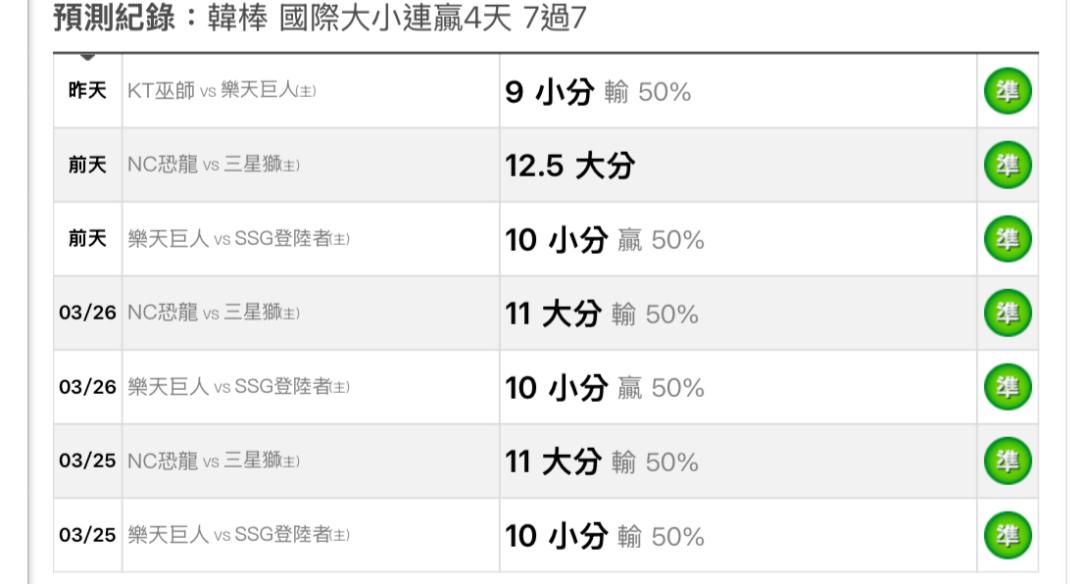The image size is (1080, 584).
Task: Open 03/26 樂天巨人 vs SSG登陸者 matchup
Action: point(238,386)
